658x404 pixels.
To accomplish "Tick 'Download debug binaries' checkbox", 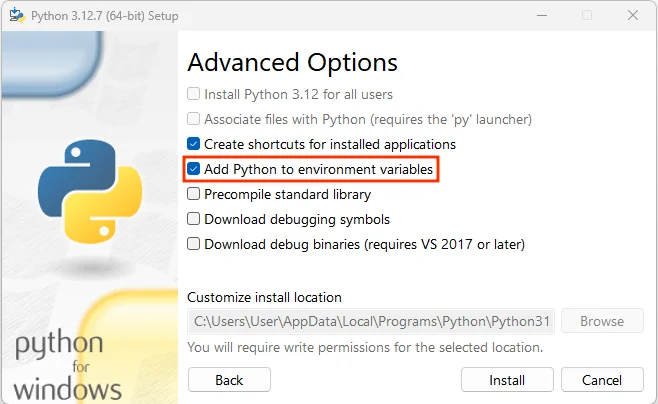I will (x=193, y=244).
